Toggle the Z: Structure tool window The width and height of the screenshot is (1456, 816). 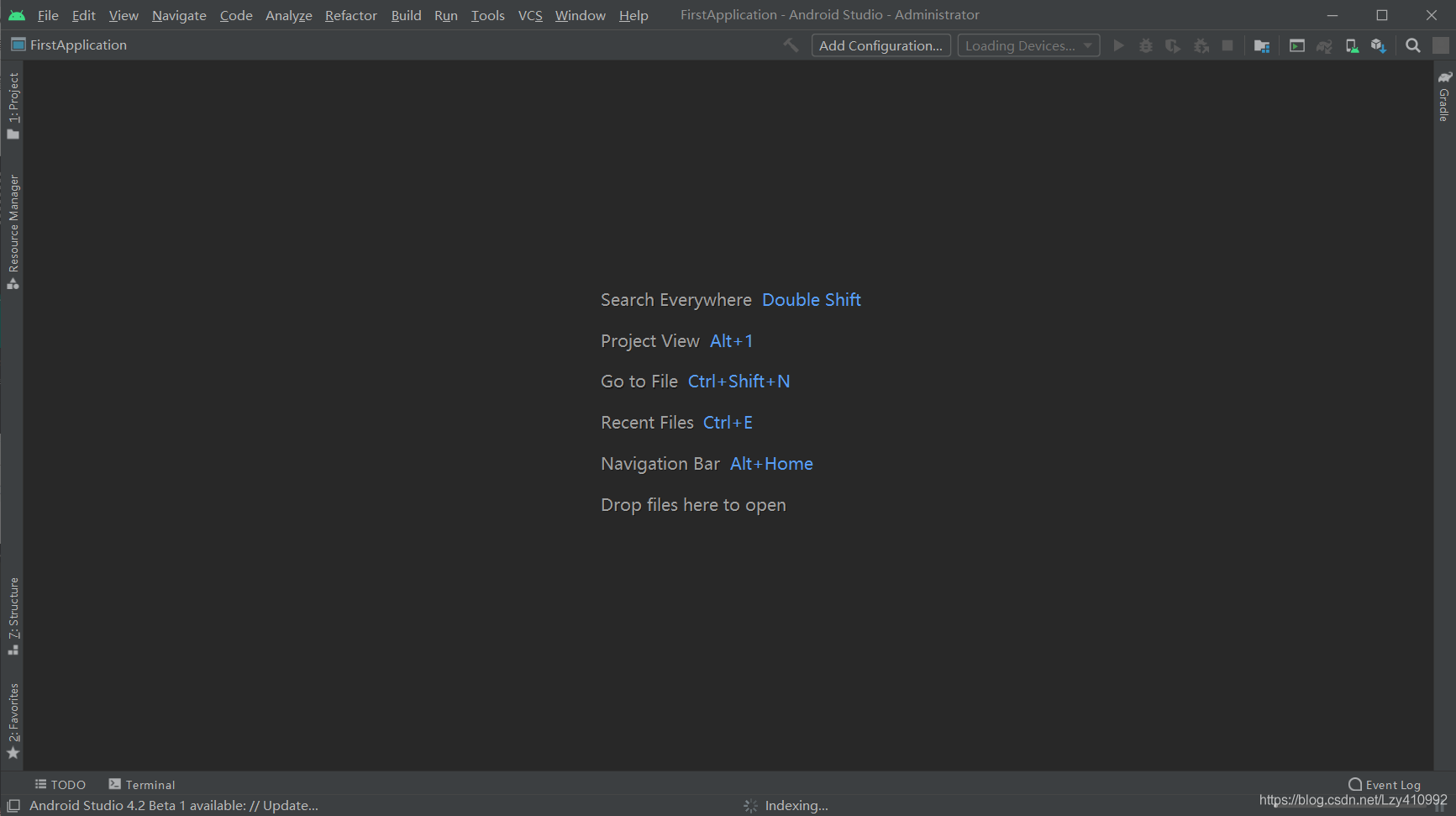tap(13, 616)
